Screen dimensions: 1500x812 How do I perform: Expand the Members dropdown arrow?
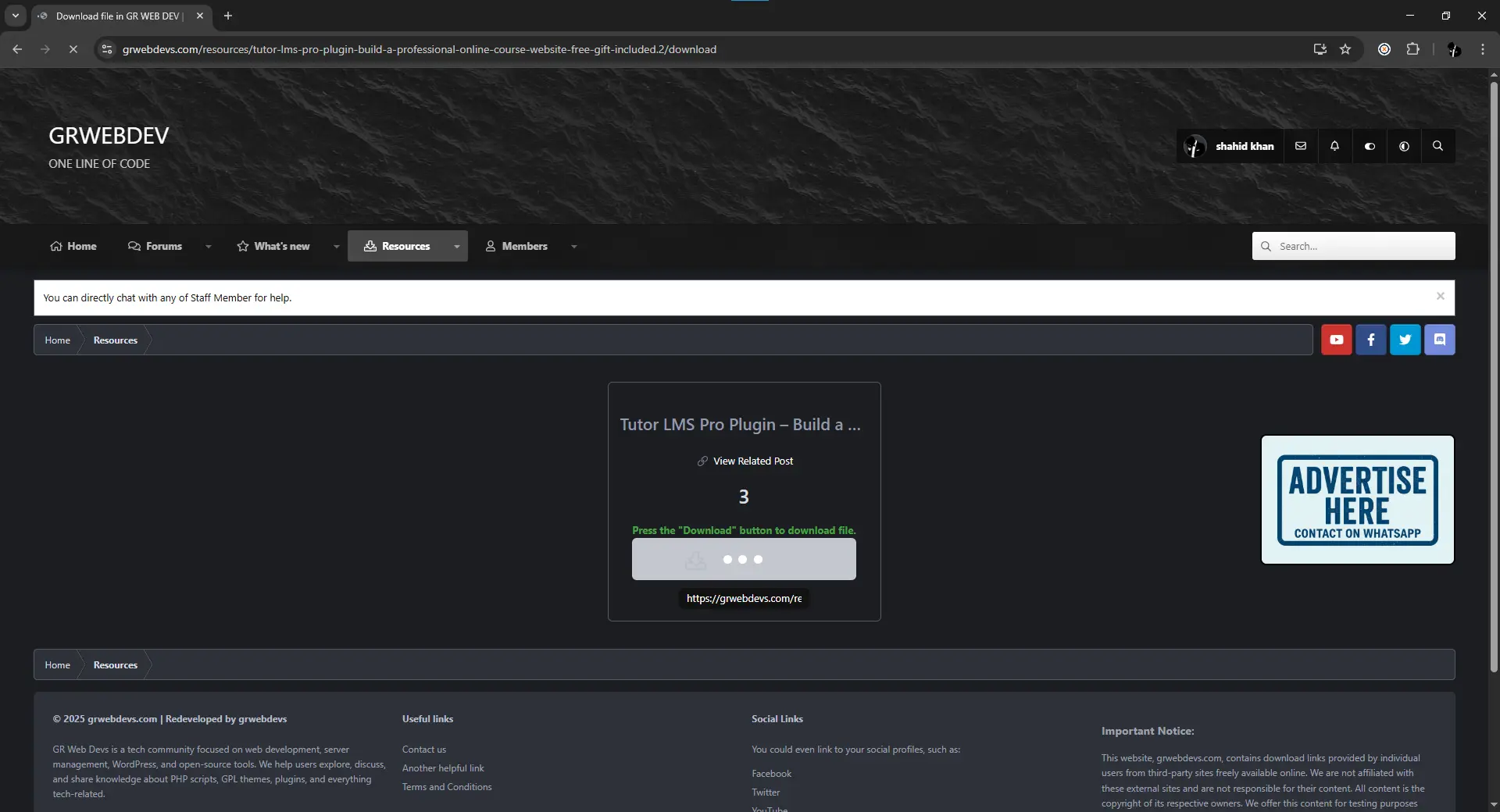pos(574,247)
